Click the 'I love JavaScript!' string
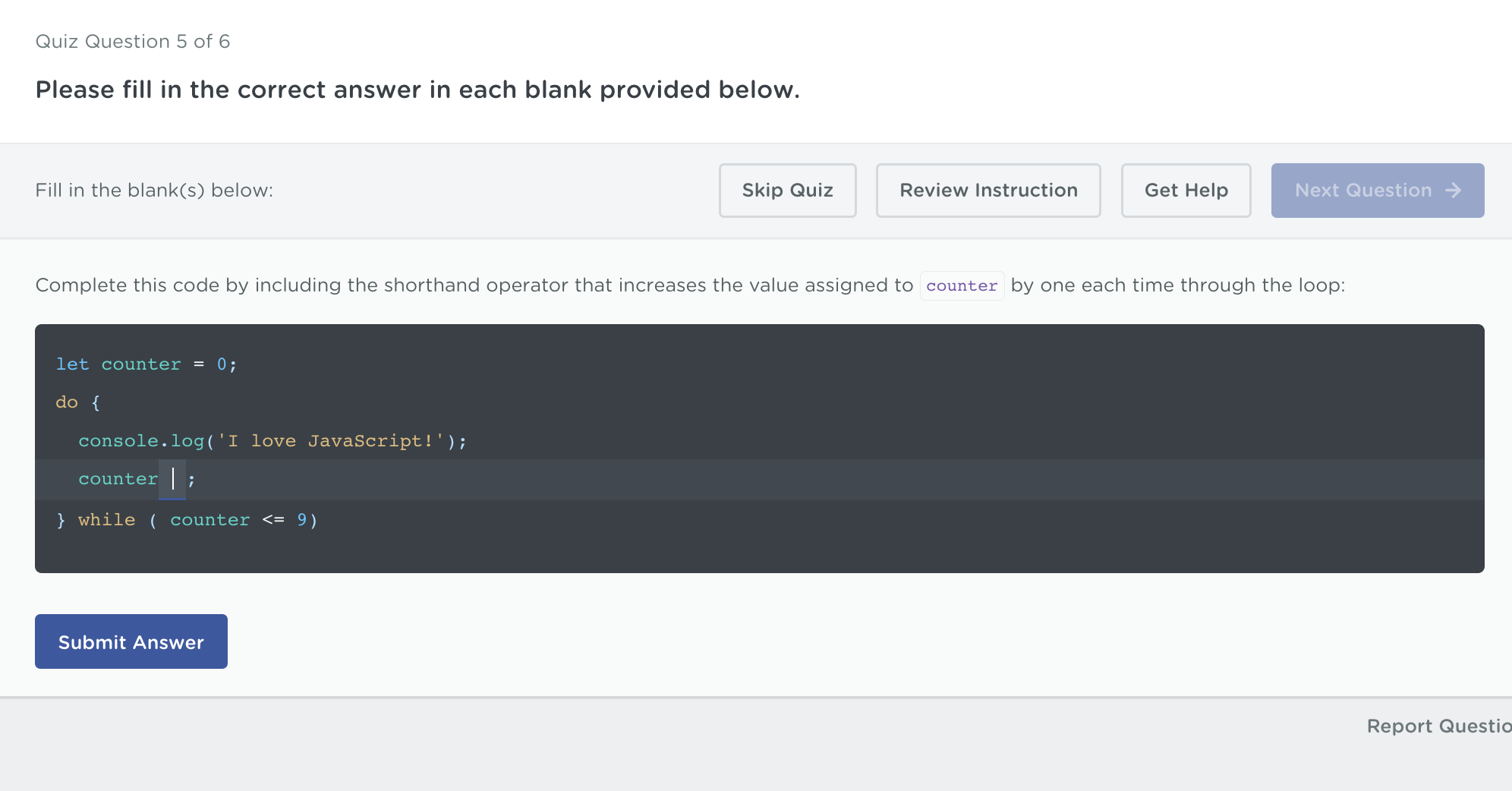This screenshot has height=791, width=1512. point(330,441)
